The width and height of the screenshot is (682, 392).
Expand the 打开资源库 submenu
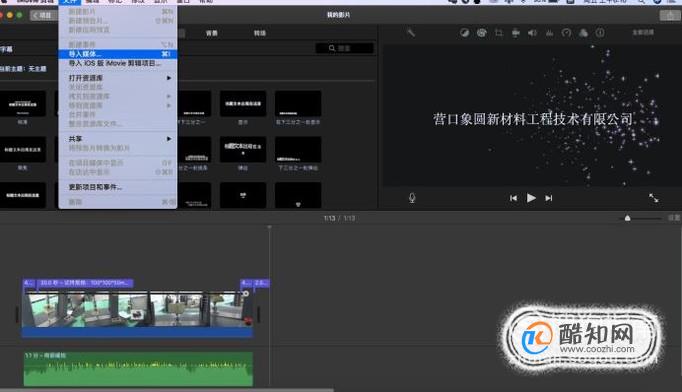pyautogui.click(x=117, y=78)
